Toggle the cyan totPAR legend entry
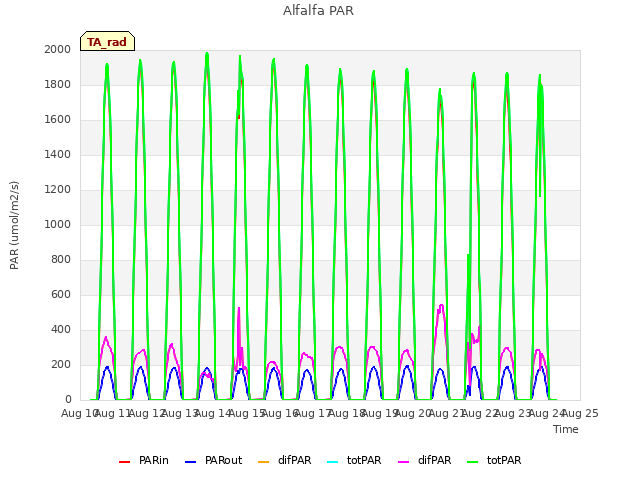The height and width of the screenshot is (480, 640). click(x=354, y=460)
